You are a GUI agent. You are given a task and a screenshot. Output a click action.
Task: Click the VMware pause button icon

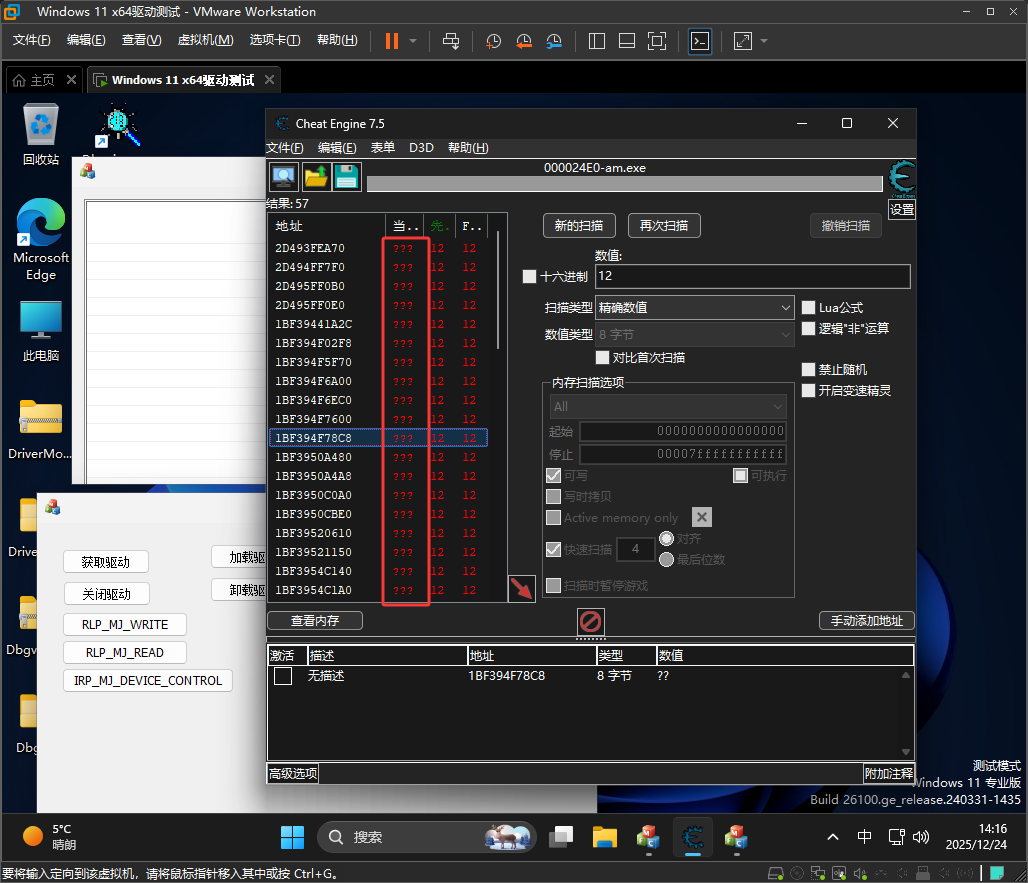point(392,41)
